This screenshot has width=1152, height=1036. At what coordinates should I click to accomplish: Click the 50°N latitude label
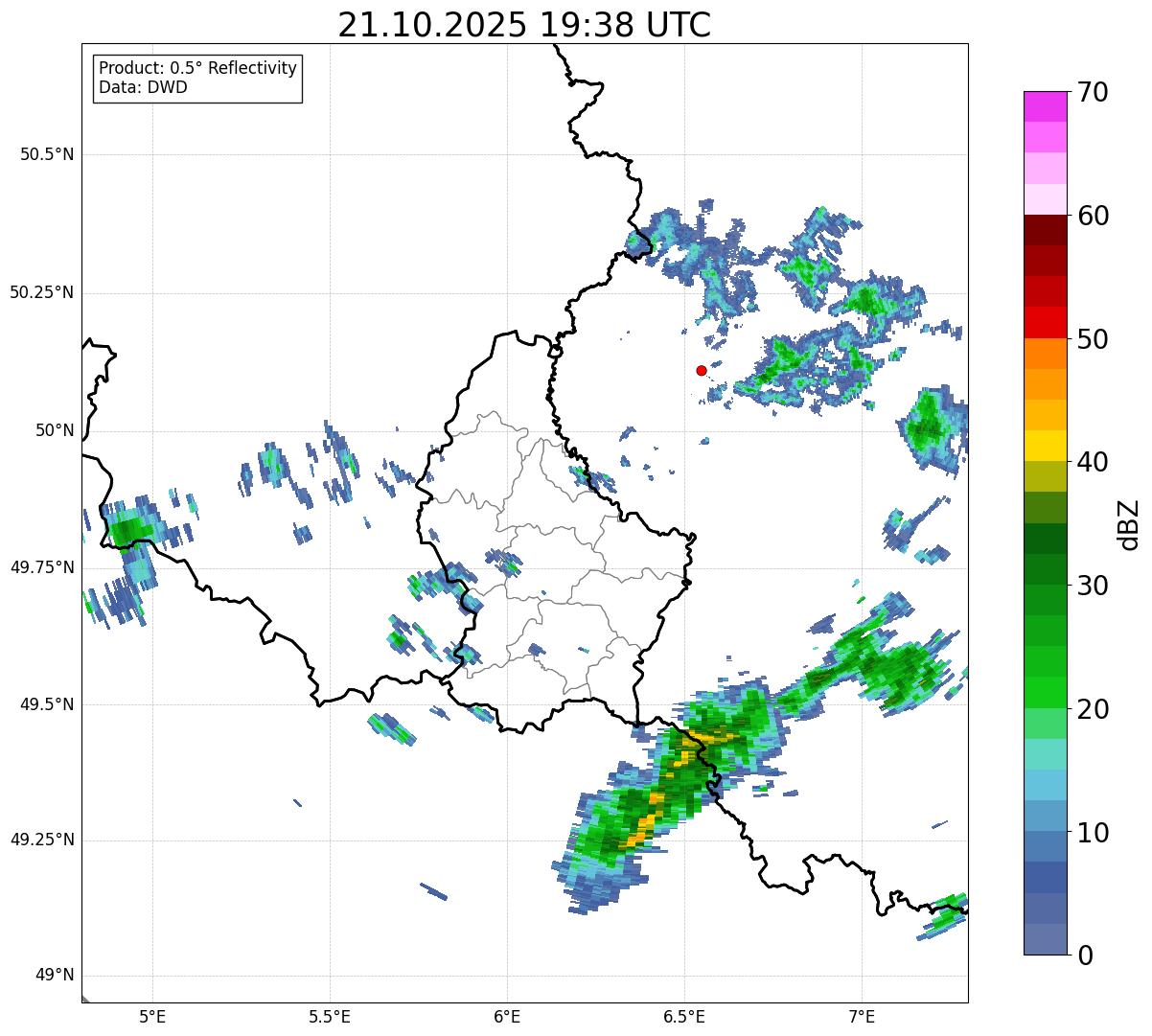coord(56,430)
